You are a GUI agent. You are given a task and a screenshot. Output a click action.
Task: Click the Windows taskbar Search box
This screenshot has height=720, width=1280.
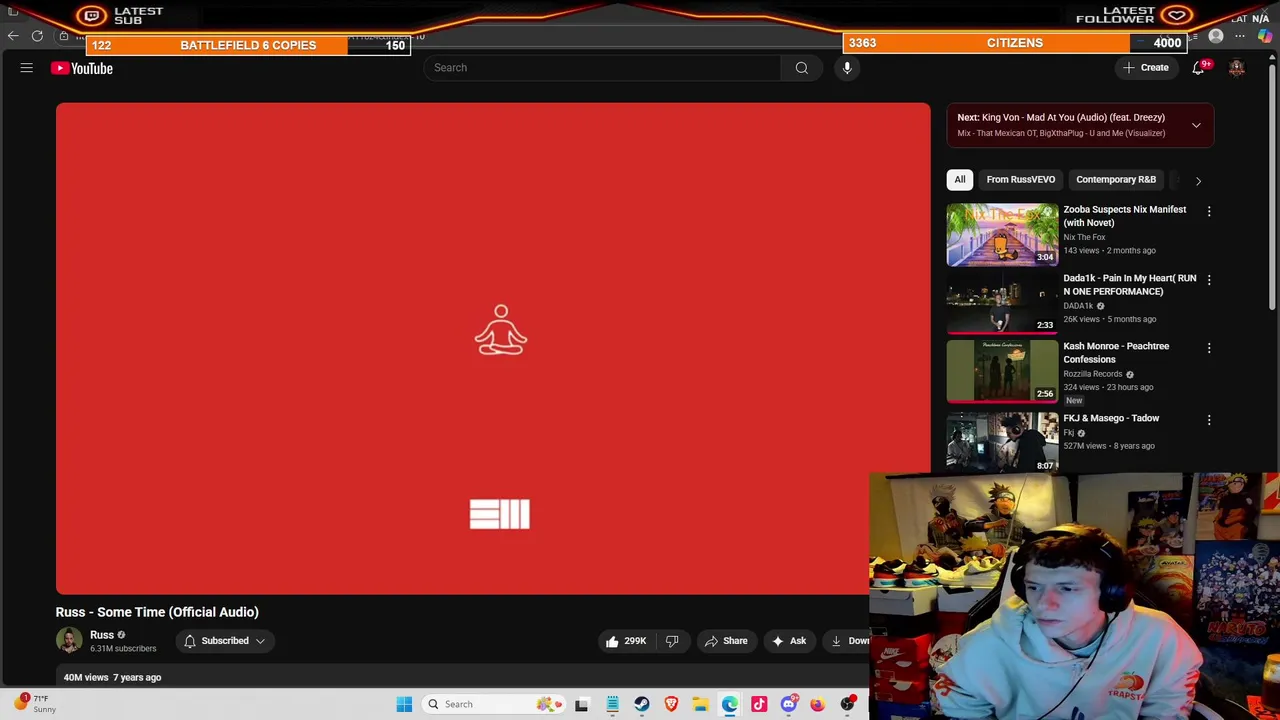point(495,704)
